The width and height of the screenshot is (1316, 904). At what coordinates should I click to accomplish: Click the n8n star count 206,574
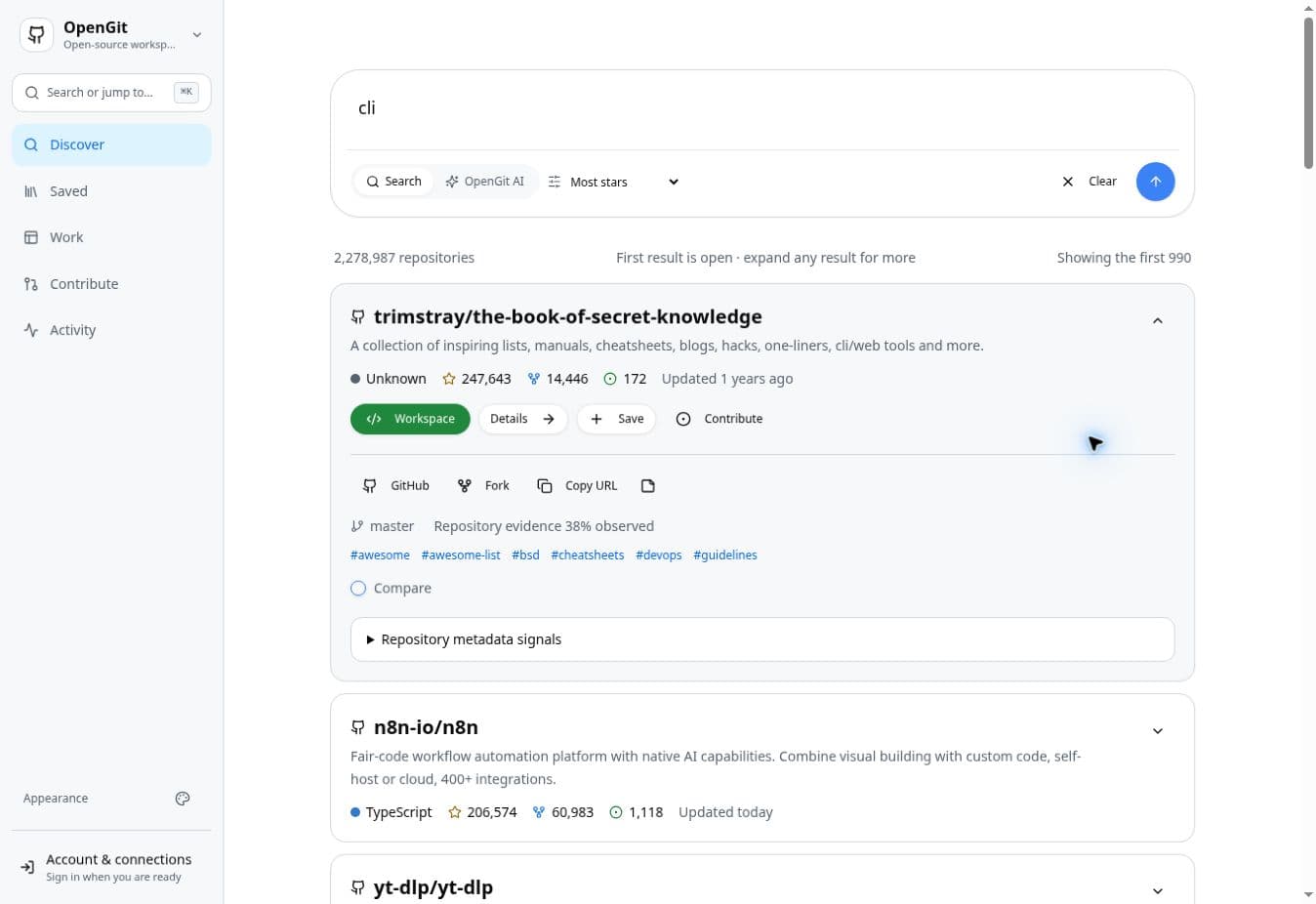pyautogui.click(x=482, y=812)
